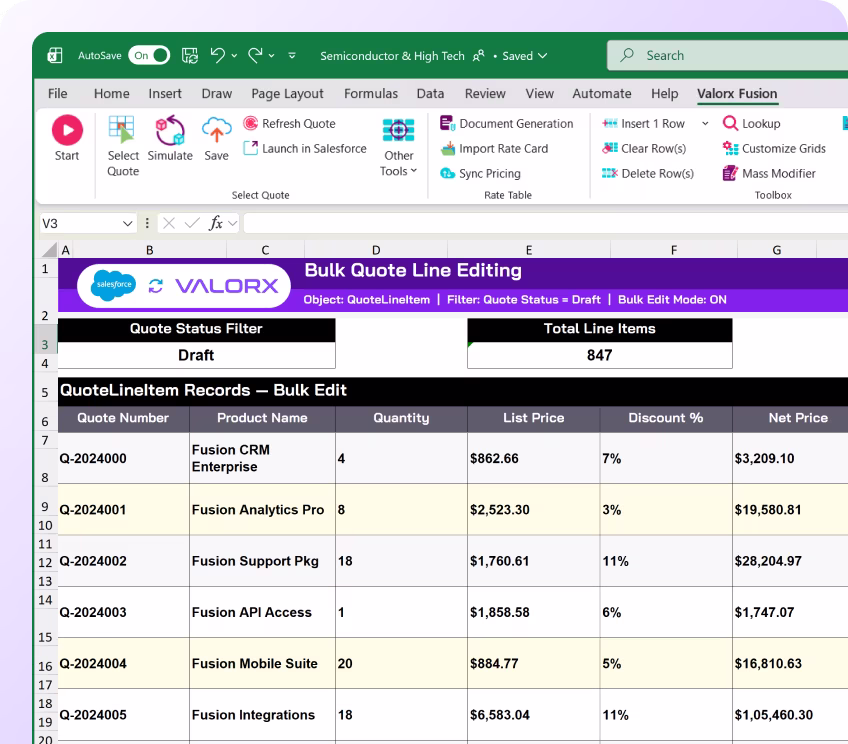Image resolution: width=848 pixels, height=744 pixels.
Task: Open the Lookup tool
Action: [752, 123]
